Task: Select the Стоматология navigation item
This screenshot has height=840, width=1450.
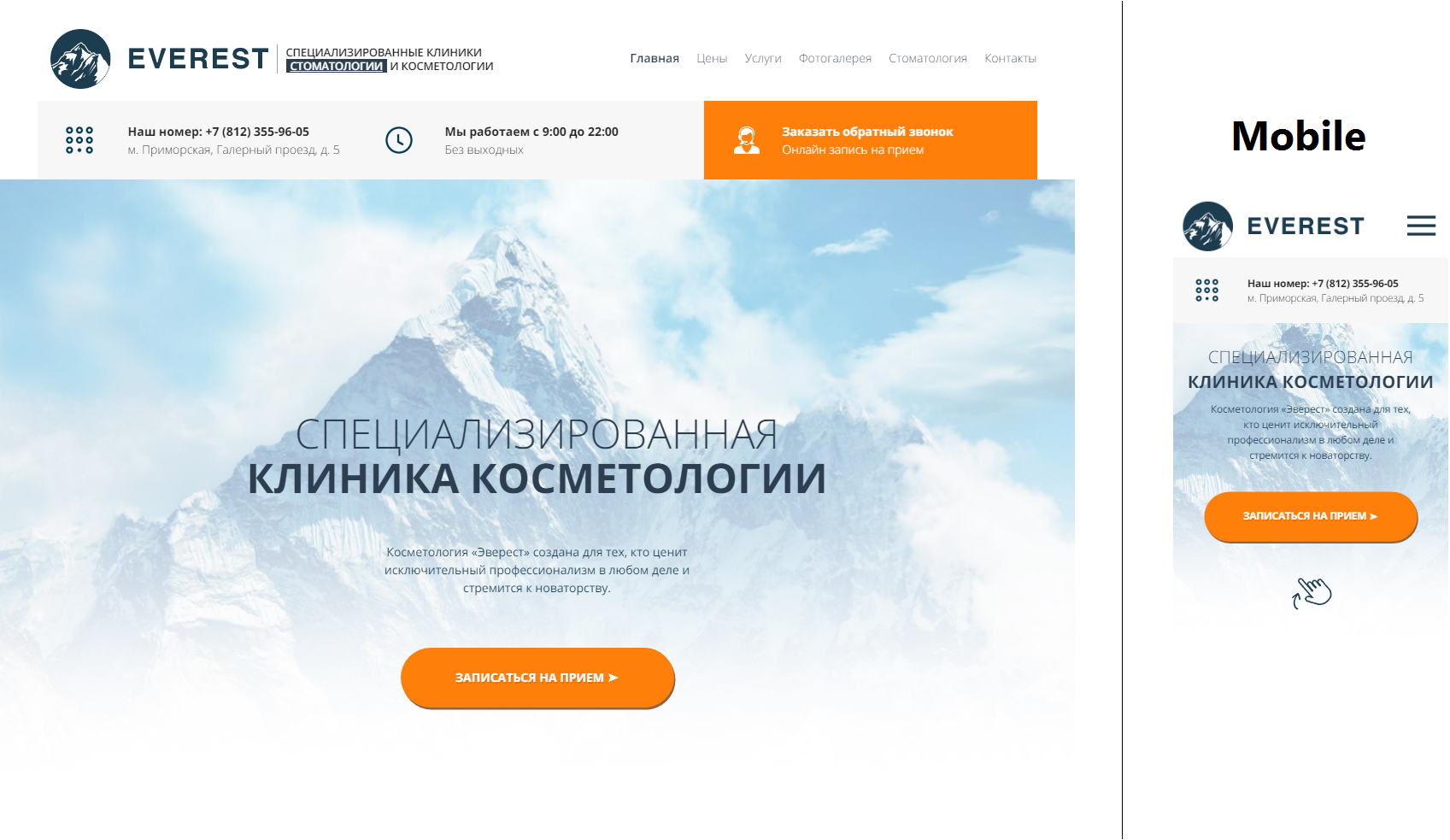Action: (x=928, y=58)
